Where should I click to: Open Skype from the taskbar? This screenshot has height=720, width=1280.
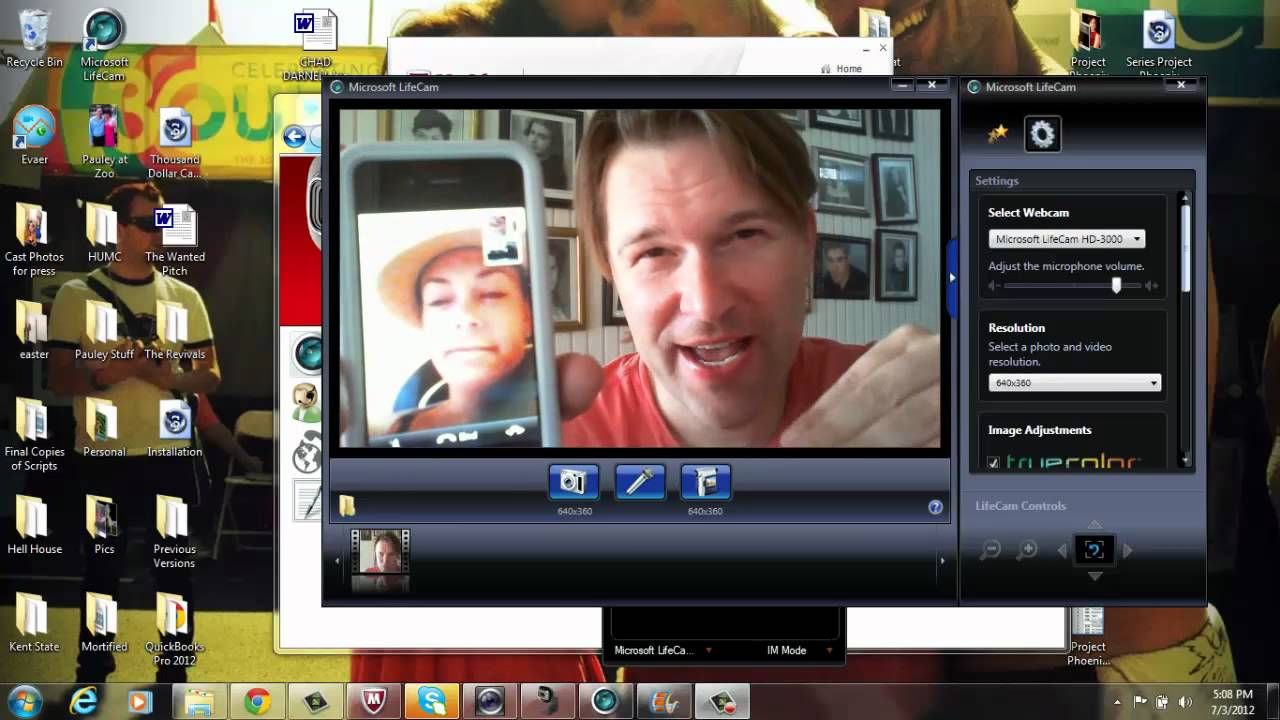coord(431,702)
